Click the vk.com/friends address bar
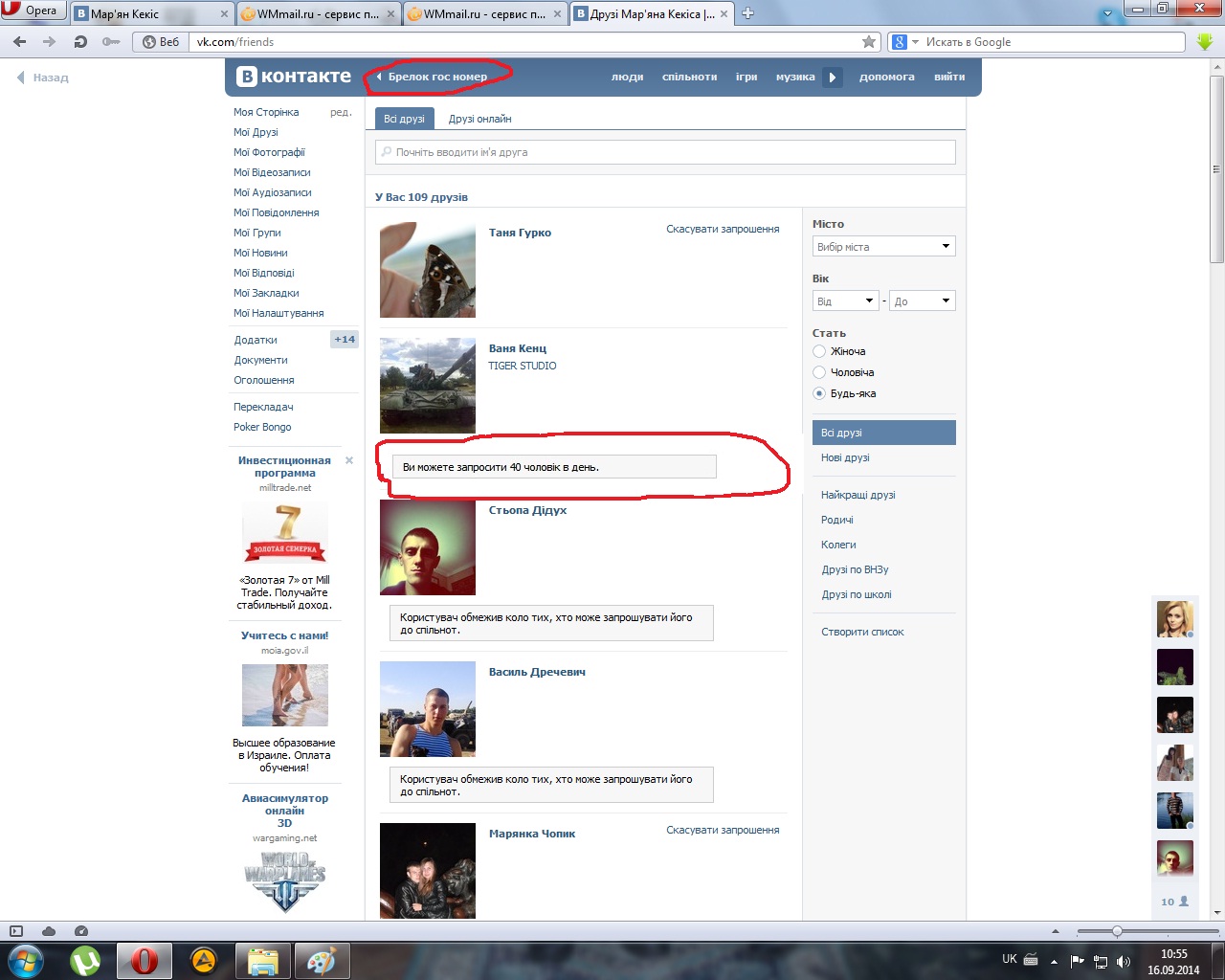 pyautogui.click(x=525, y=42)
